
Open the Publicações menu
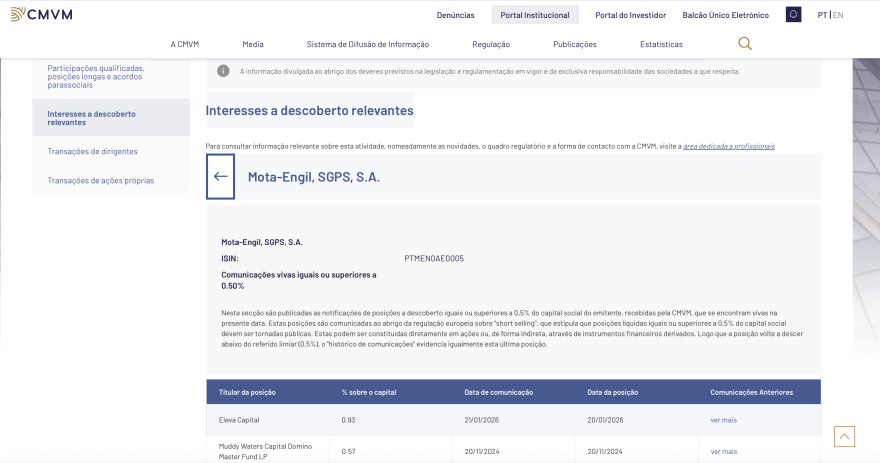pos(575,44)
